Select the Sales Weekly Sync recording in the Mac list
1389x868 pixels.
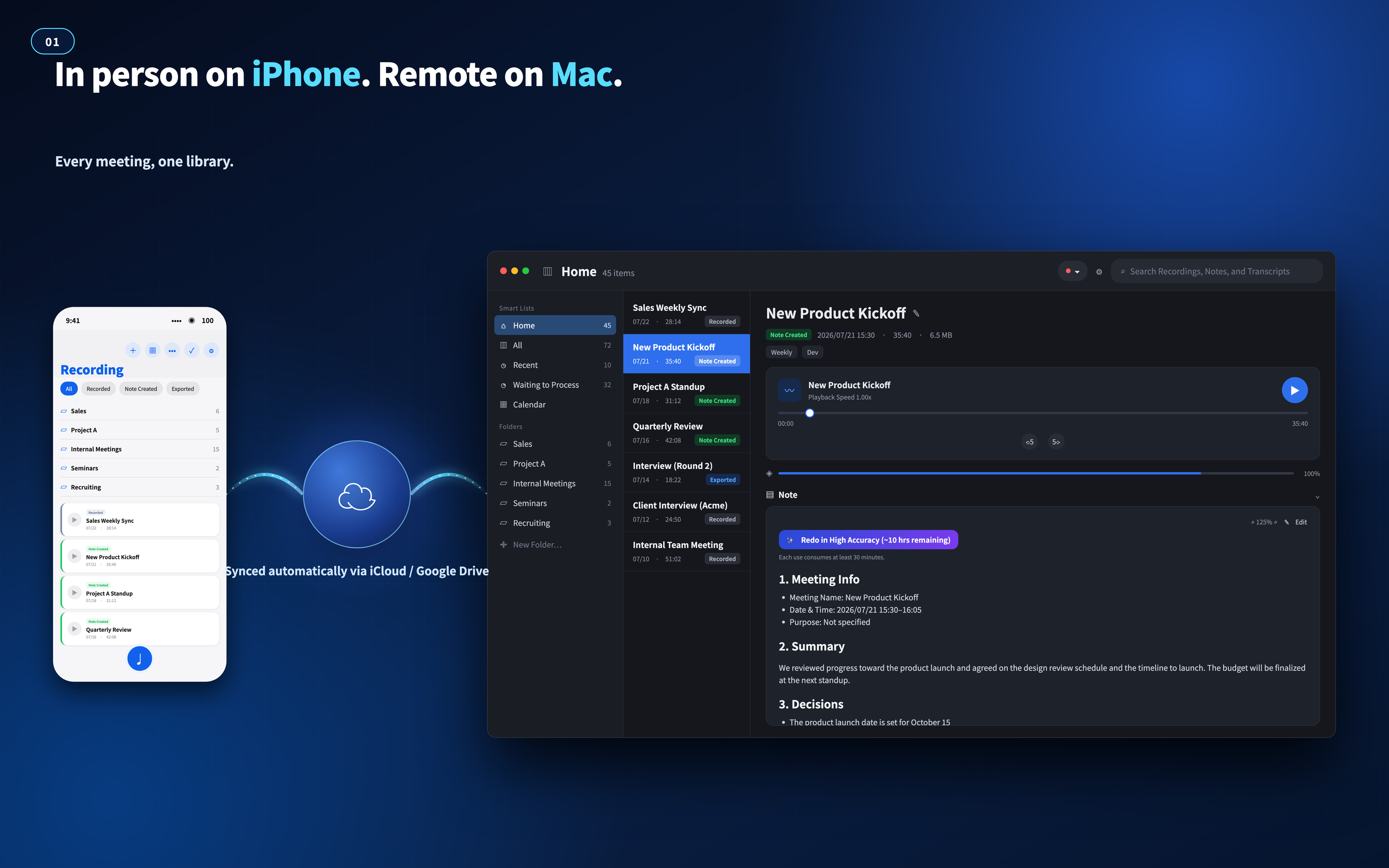tap(686, 314)
